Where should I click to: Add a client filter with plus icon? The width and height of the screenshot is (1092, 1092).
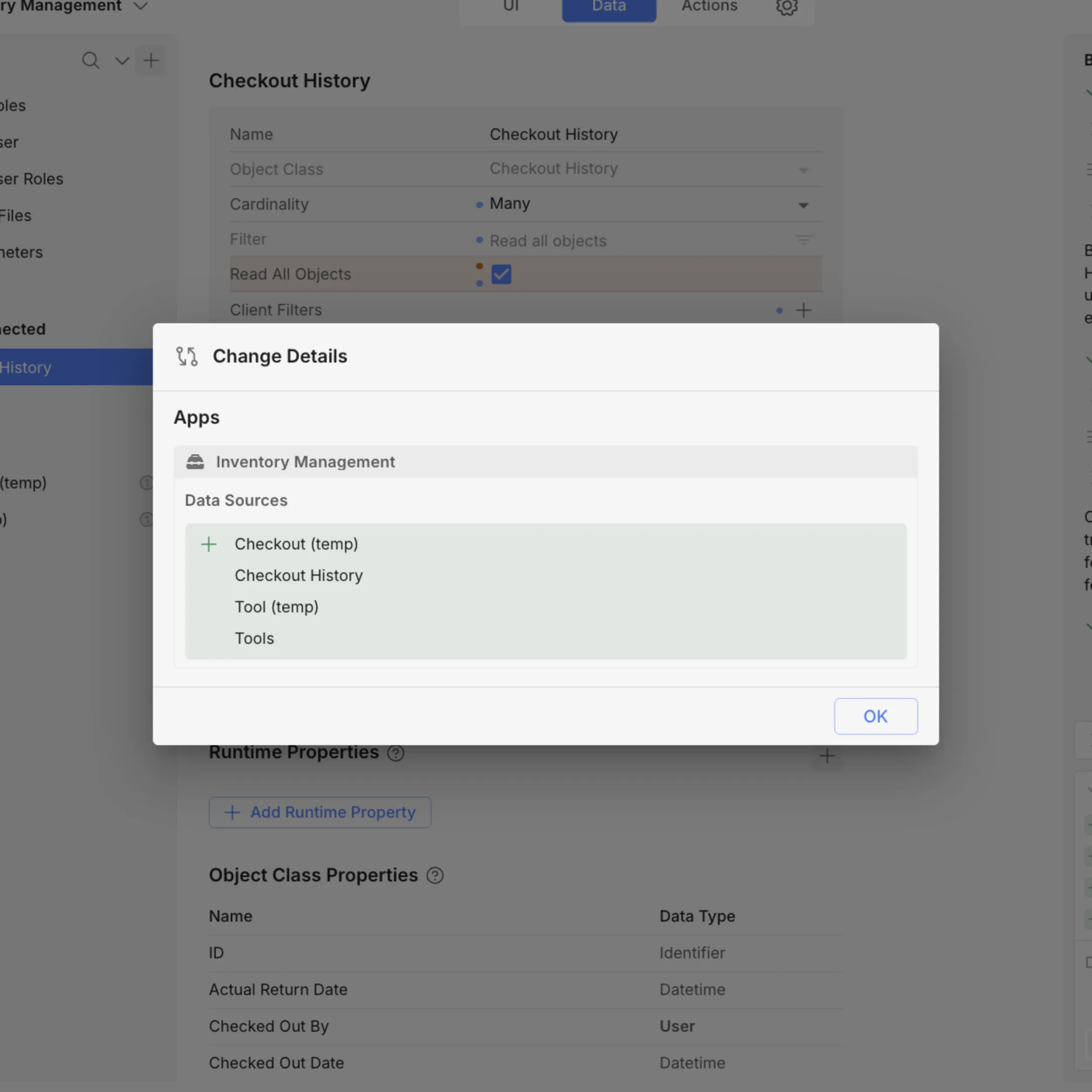click(x=803, y=310)
